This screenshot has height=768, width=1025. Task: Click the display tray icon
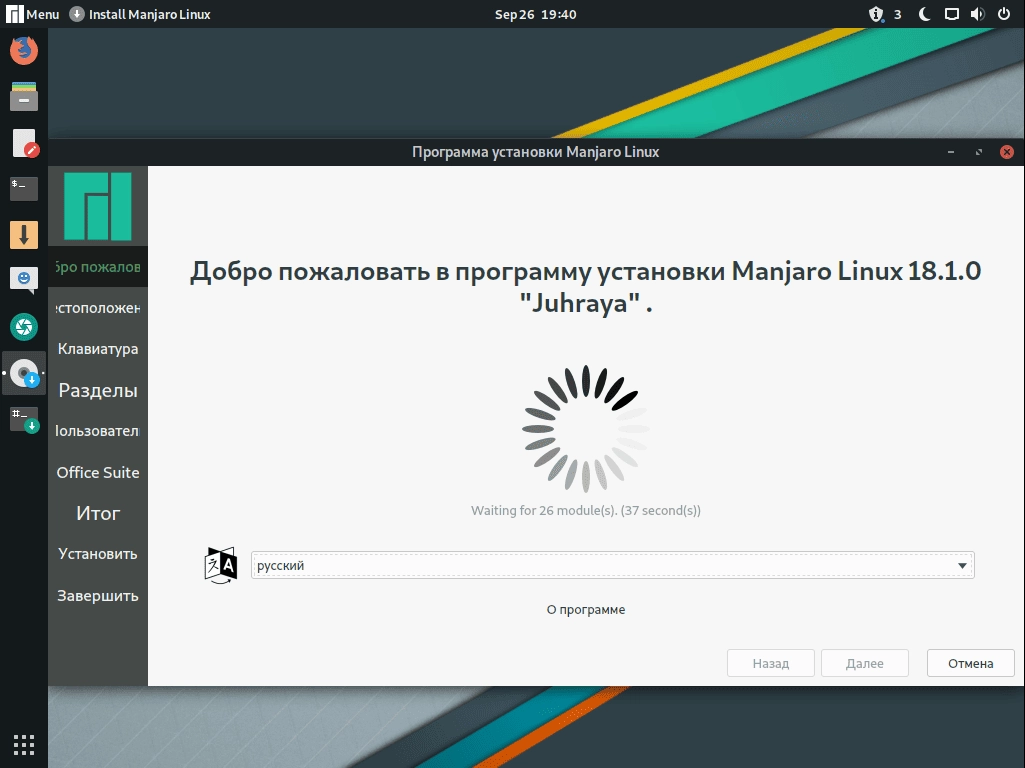952,14
